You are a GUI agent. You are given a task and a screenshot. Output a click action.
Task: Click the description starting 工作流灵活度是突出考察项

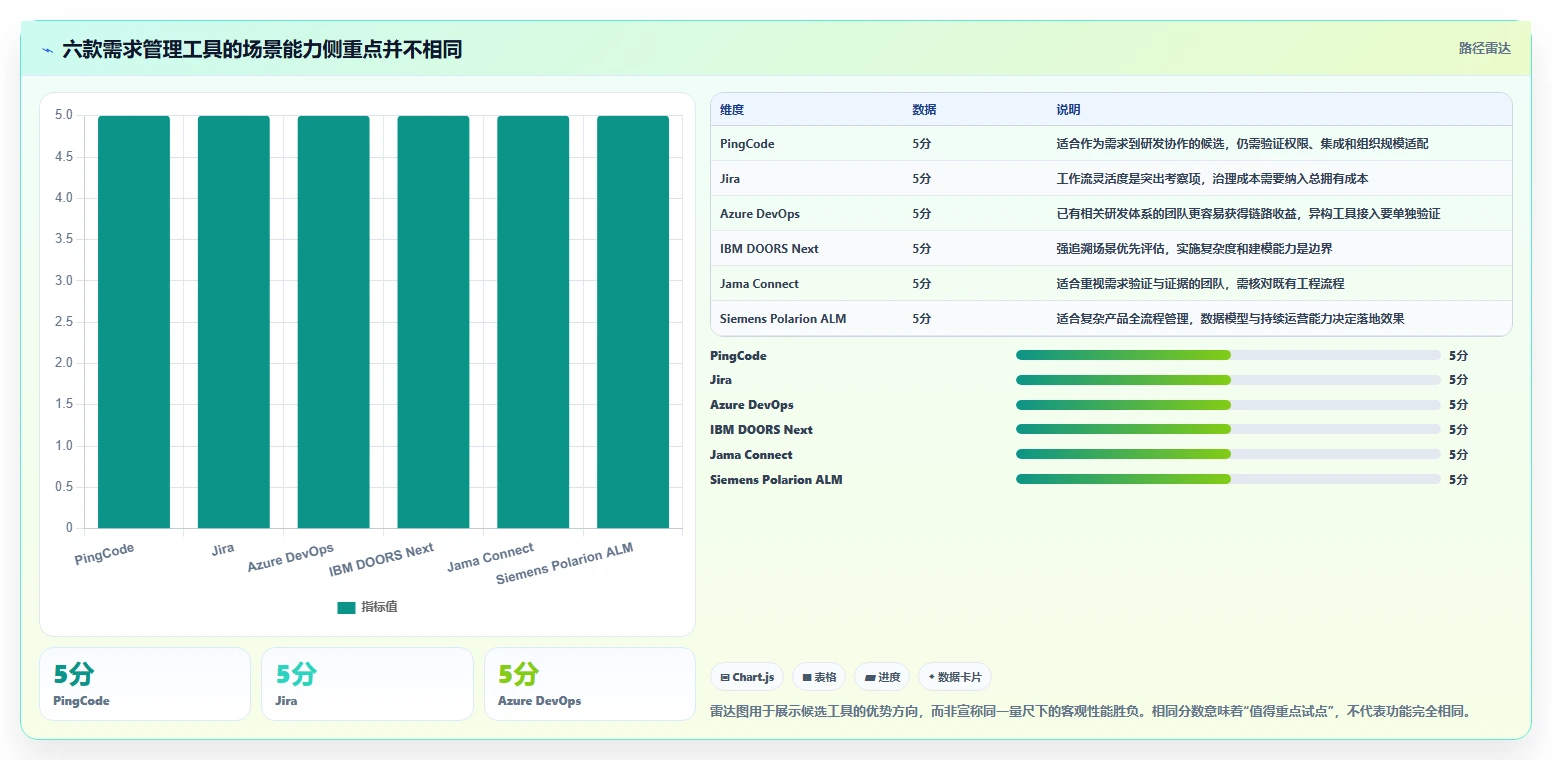click(1212, 179)
